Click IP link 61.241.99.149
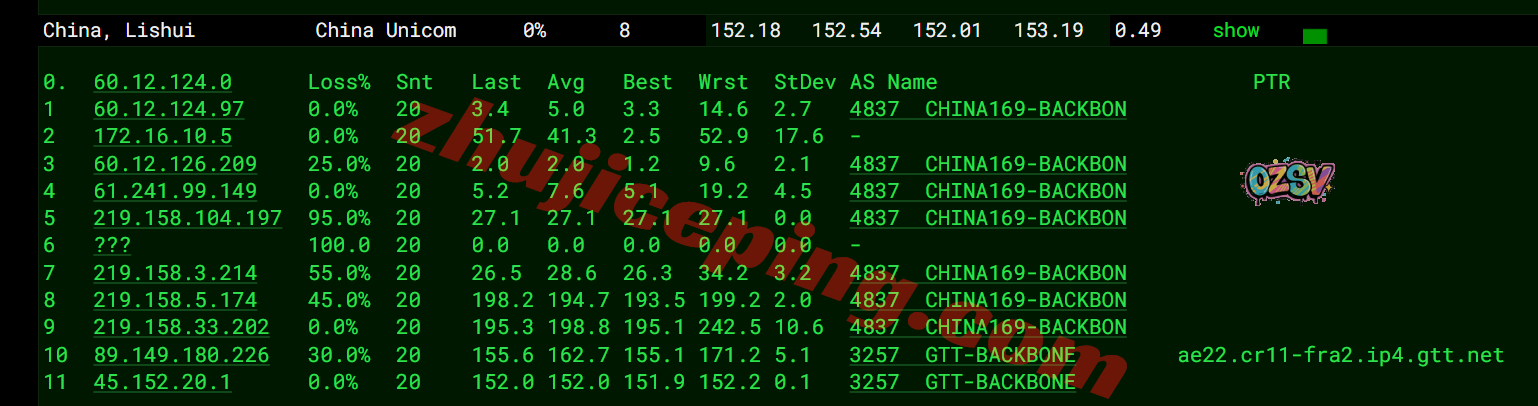 175,191
